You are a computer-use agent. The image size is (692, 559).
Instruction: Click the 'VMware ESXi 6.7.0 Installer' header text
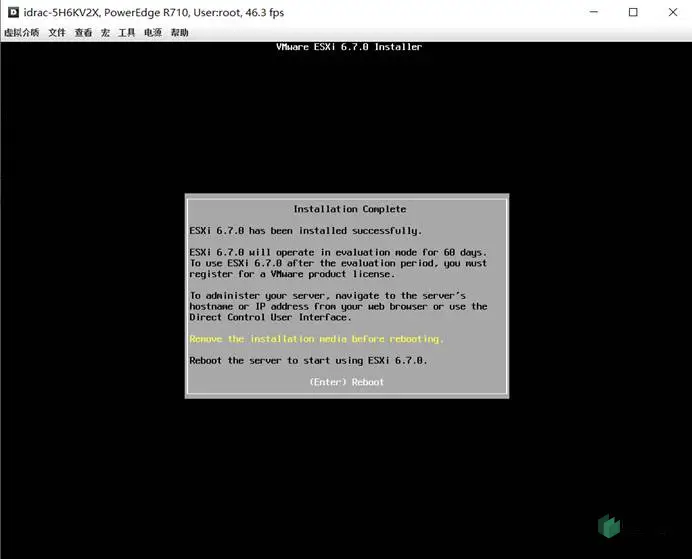click(349, 47)
